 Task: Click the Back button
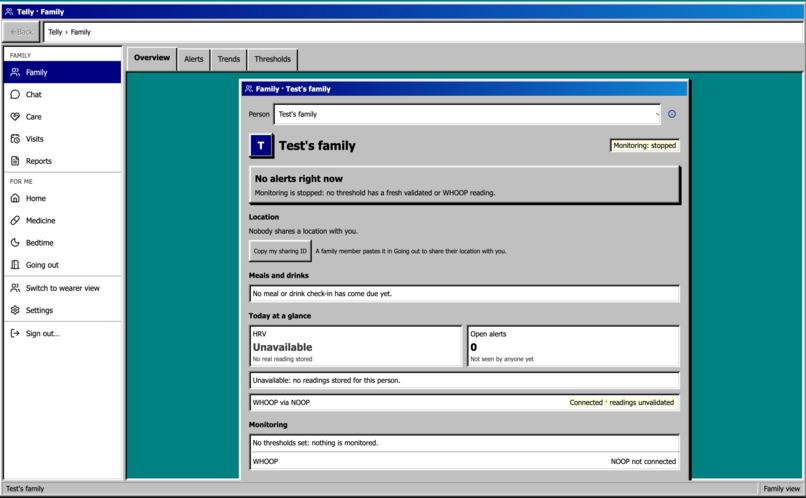21,32
